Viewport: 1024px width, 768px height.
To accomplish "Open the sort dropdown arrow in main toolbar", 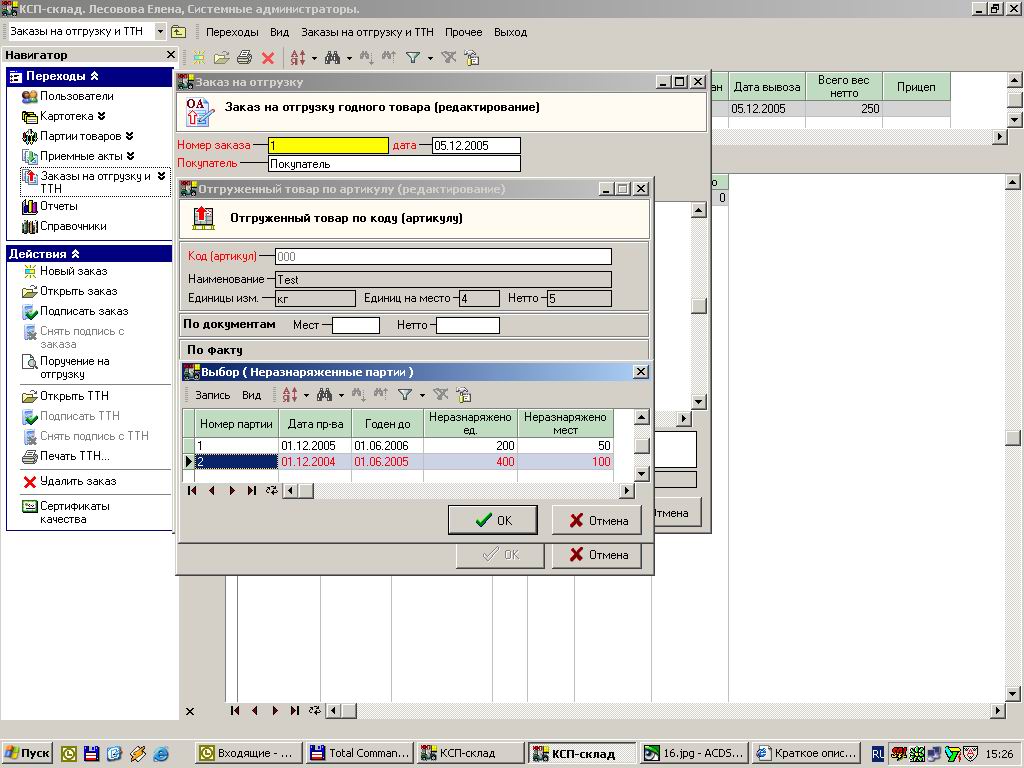I will (313, 58).
